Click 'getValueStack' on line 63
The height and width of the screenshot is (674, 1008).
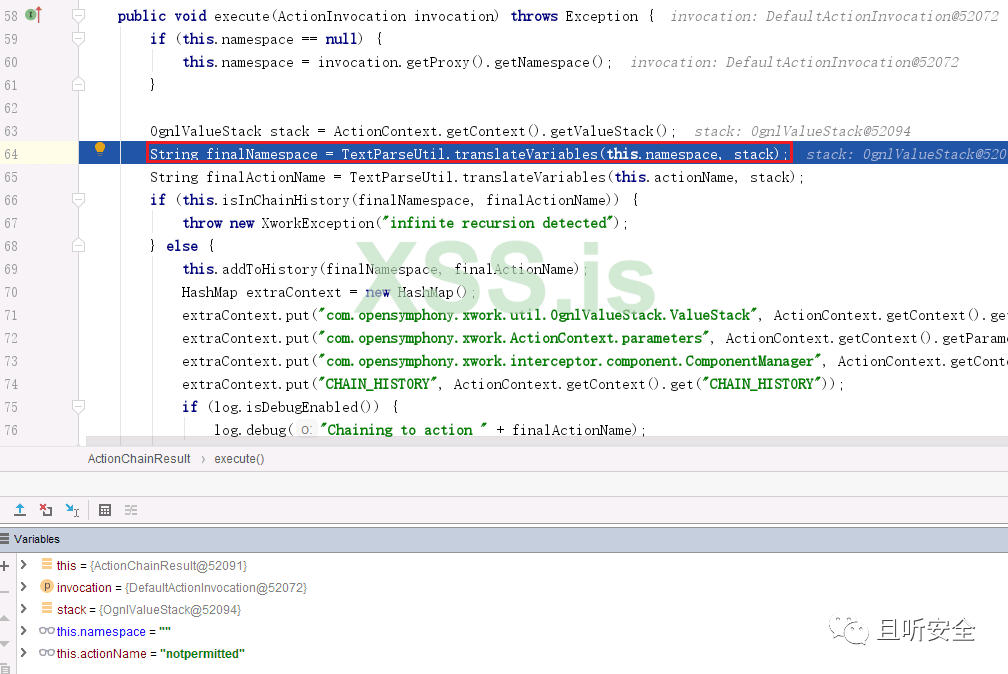(x=602, y=131)
